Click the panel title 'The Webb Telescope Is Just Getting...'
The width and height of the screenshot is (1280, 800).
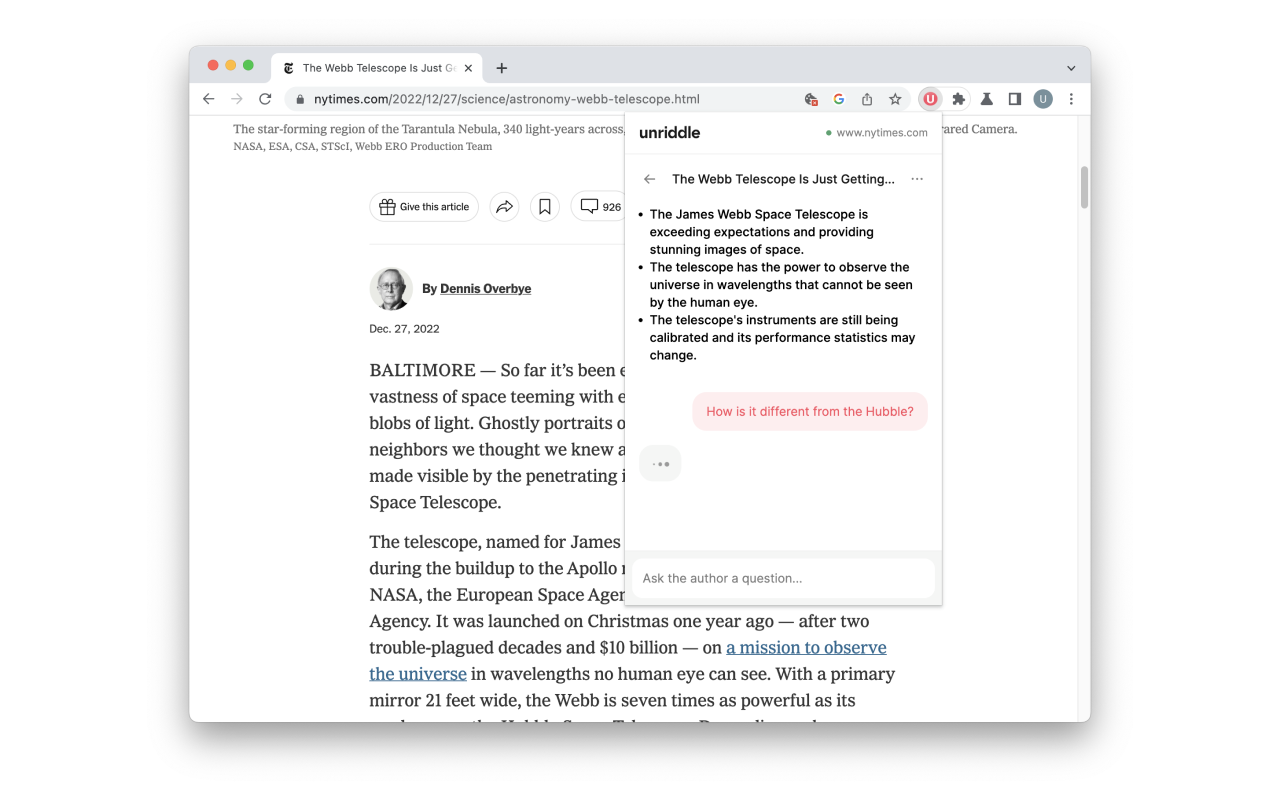pos(783,179)
